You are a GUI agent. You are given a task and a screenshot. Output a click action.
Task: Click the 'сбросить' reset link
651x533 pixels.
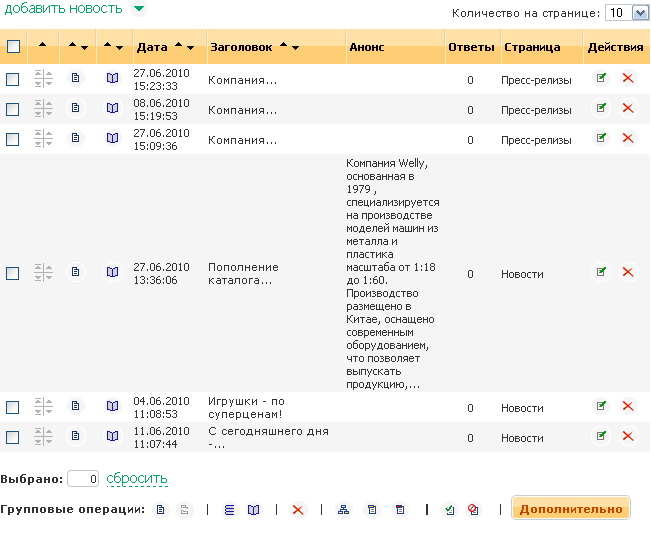coord(137,479)
